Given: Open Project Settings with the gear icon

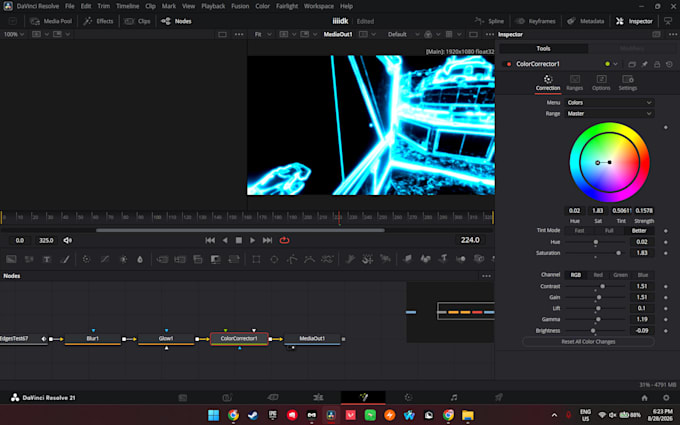Looking at the screenshot, I should coord(666,398).
